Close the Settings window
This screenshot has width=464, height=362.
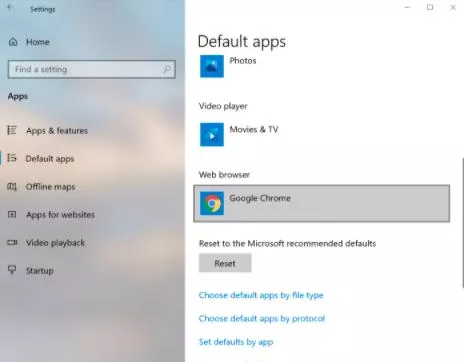click(453, 7)
